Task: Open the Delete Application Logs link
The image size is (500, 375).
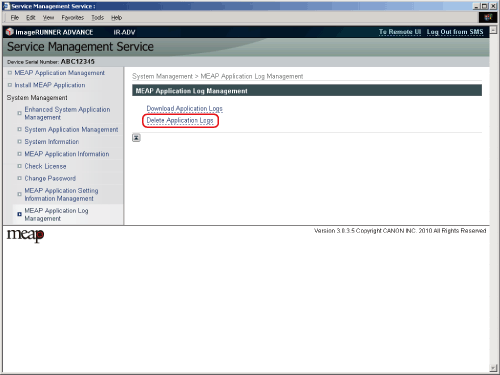Action: [180, 120]
